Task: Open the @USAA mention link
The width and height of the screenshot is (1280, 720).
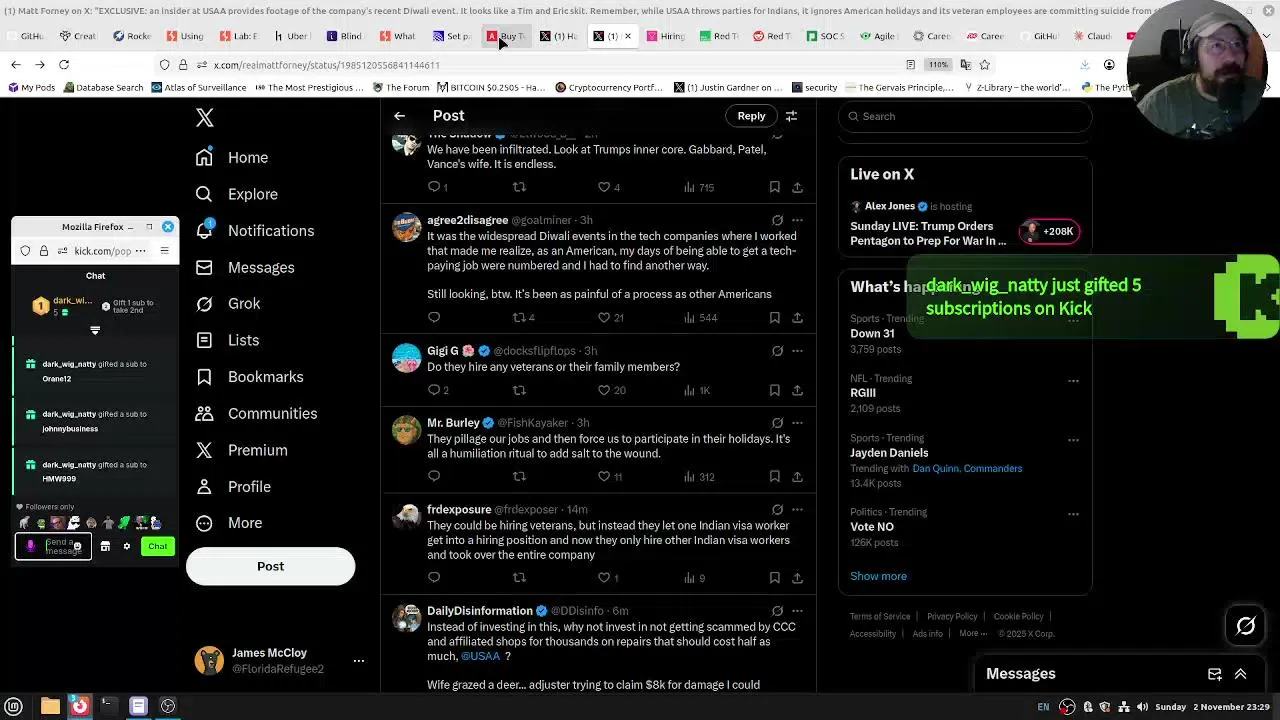Action: (480, 656)
